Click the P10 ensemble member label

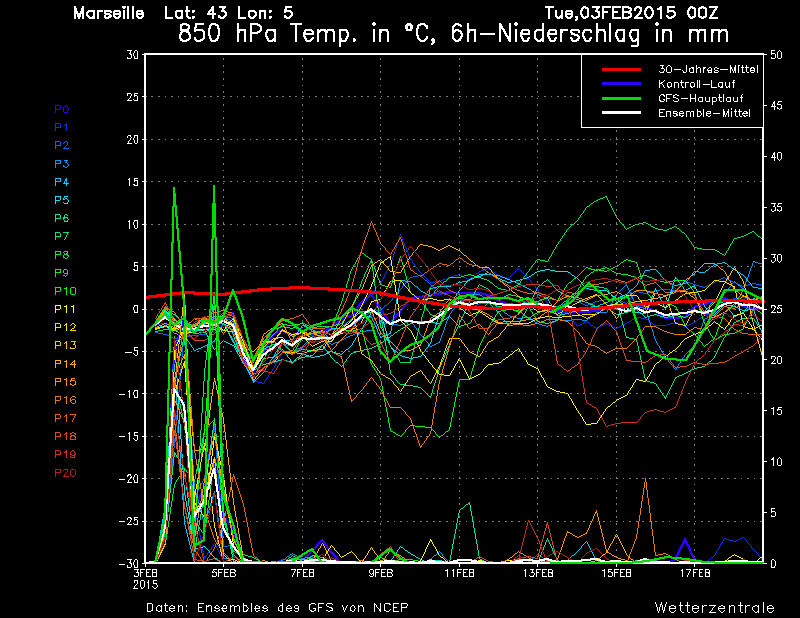click(x=64, y=291)
